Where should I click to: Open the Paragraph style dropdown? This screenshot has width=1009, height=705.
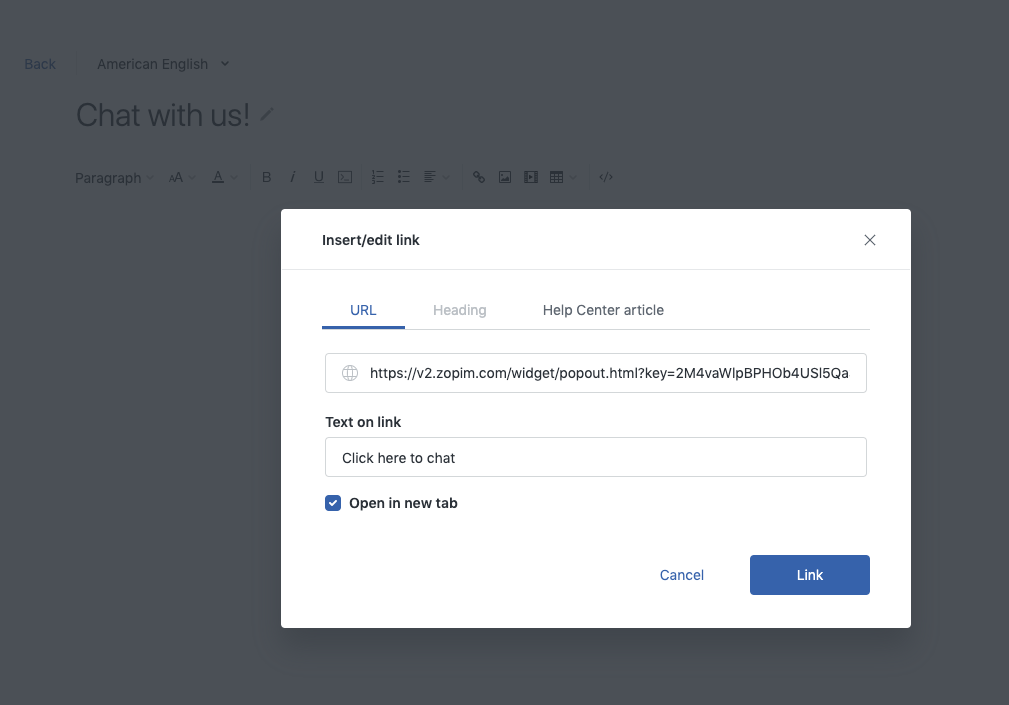[x=114, y=178]
